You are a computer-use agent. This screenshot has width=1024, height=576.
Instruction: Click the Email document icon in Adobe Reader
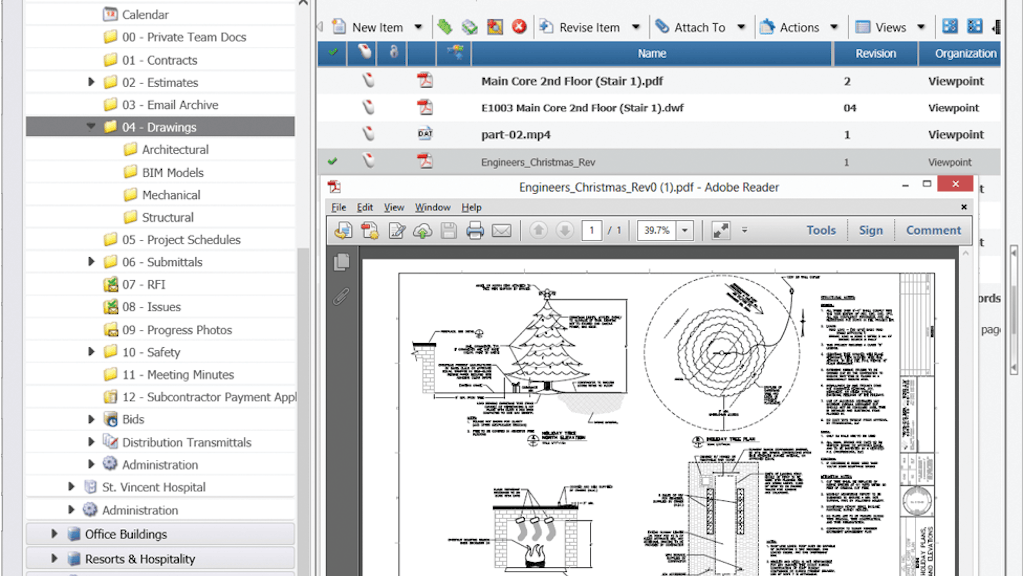click(501, 230)
